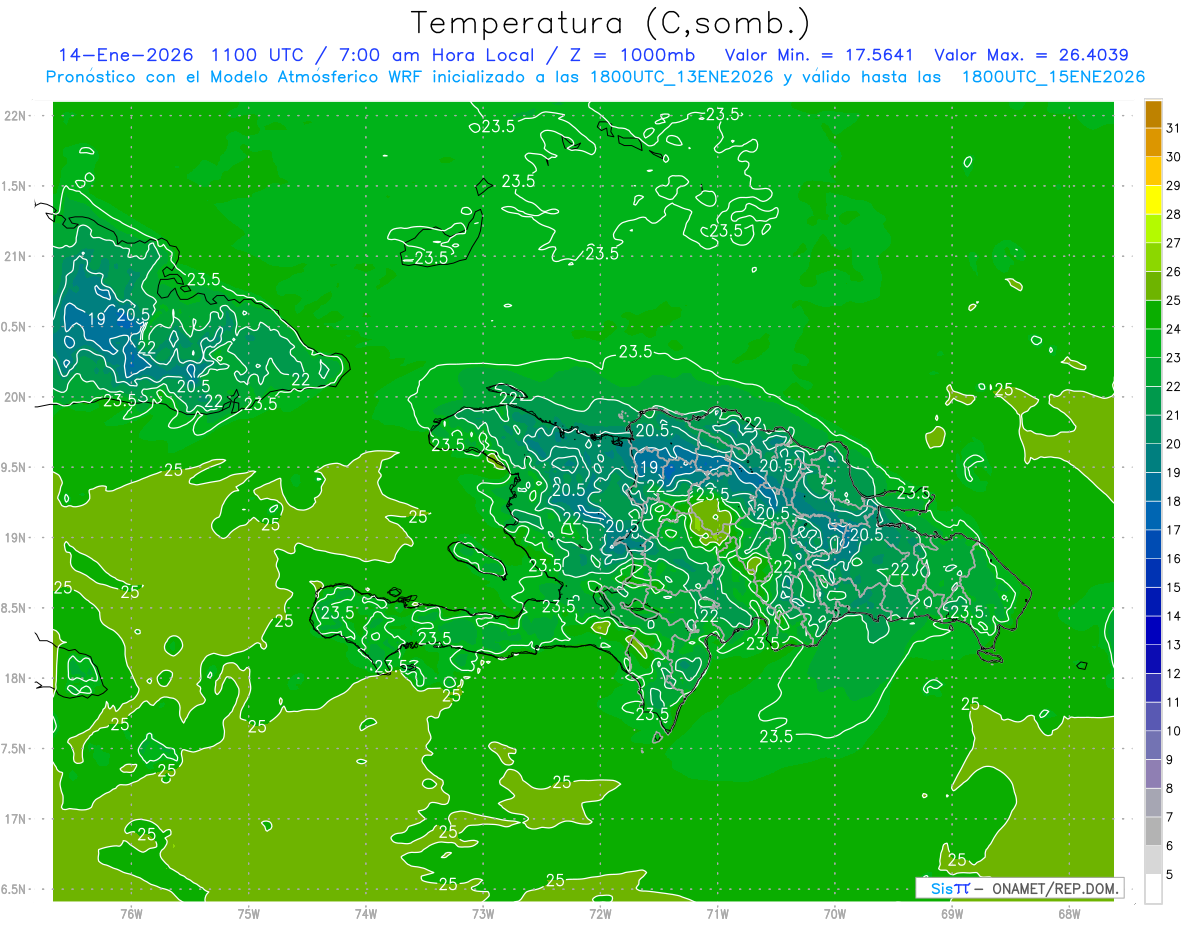
Task: Pick the teal swatch between 19 and 20
Action: point(1153,458)
